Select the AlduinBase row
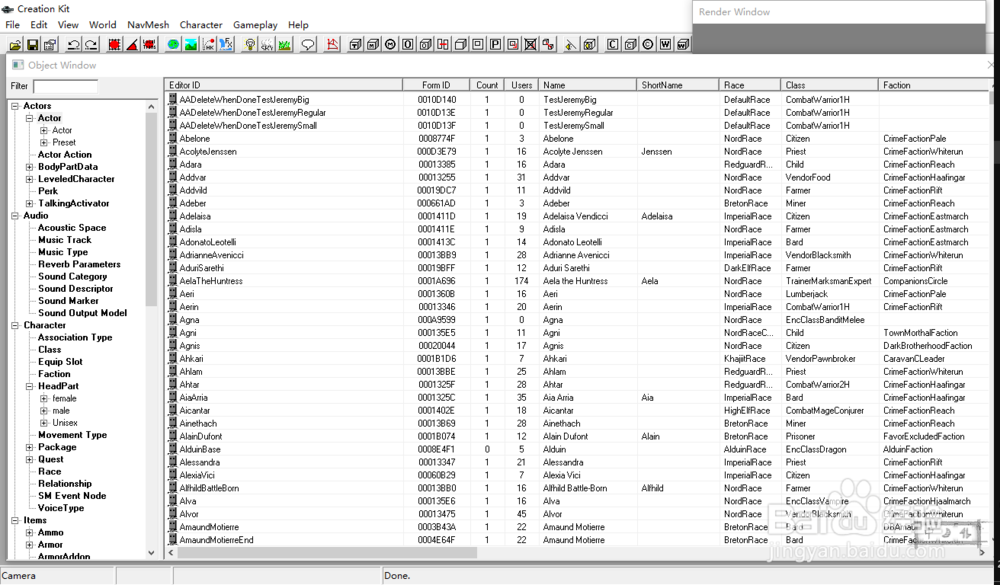Screen dimensions: 1000x585 577,449
